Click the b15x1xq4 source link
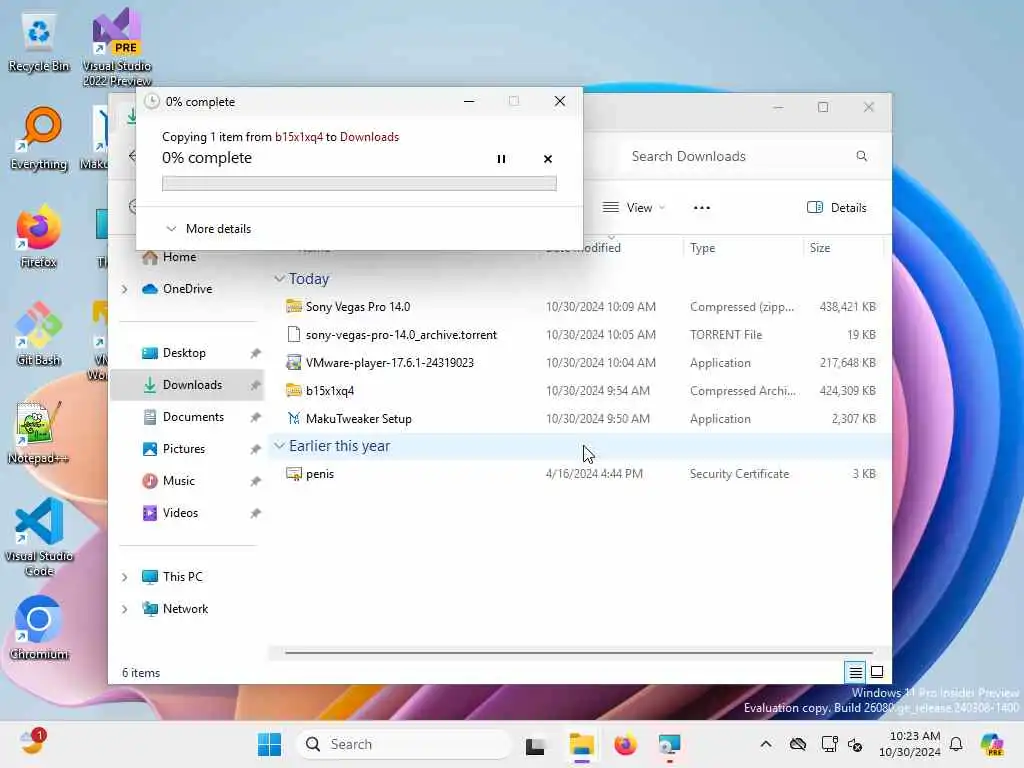The image size is (1024, 768). (298, 136)
